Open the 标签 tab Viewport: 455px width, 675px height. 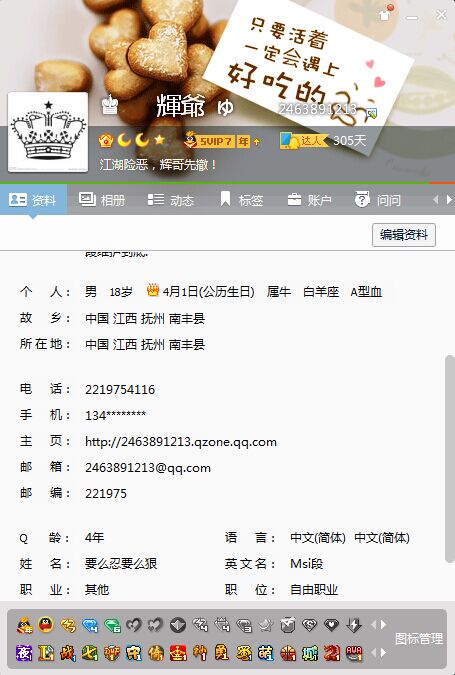coord(241,200)
